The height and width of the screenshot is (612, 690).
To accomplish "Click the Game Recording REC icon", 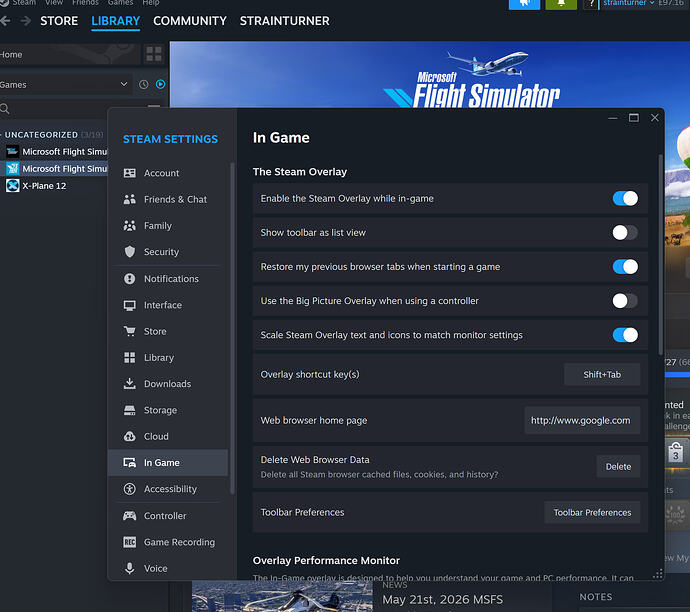I will click(129, 542).
